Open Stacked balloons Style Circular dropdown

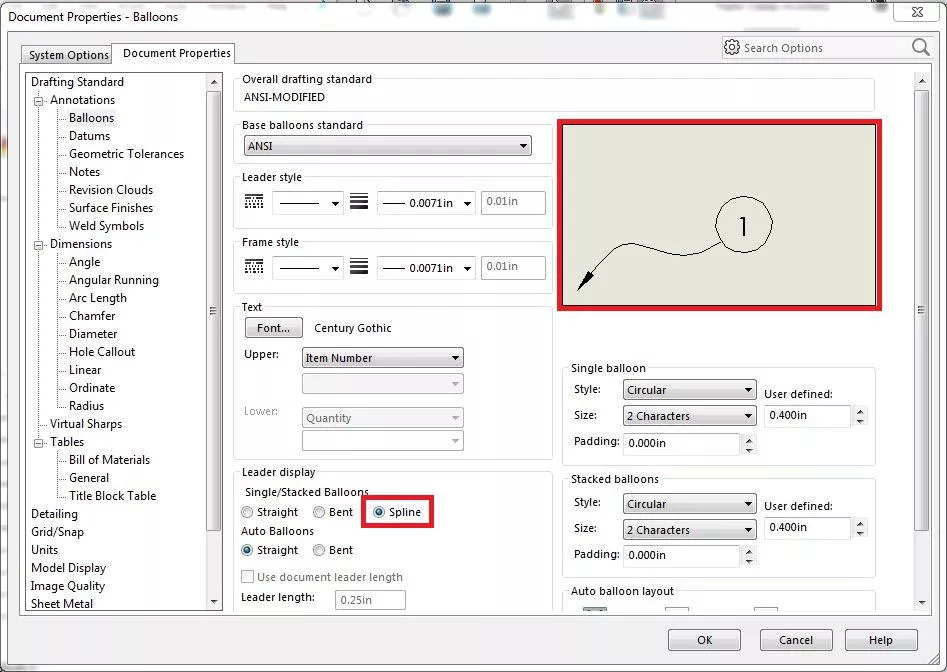[x=689, y=504]
